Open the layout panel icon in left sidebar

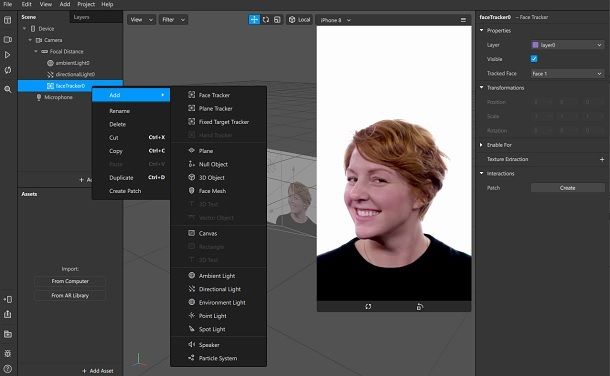(7, 20)
